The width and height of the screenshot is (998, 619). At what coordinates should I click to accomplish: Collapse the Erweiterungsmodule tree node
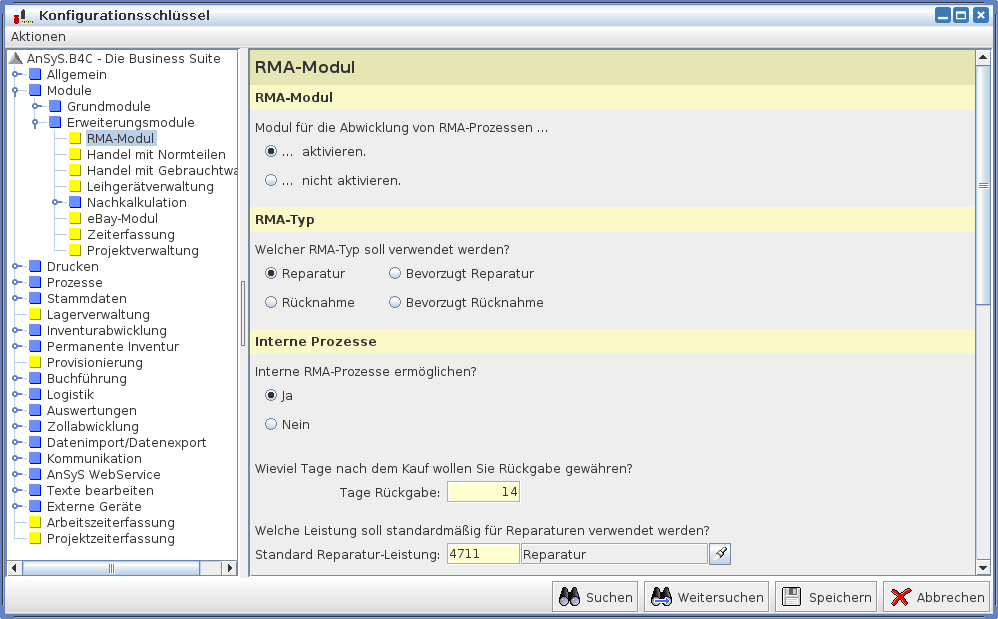point(36,123)
